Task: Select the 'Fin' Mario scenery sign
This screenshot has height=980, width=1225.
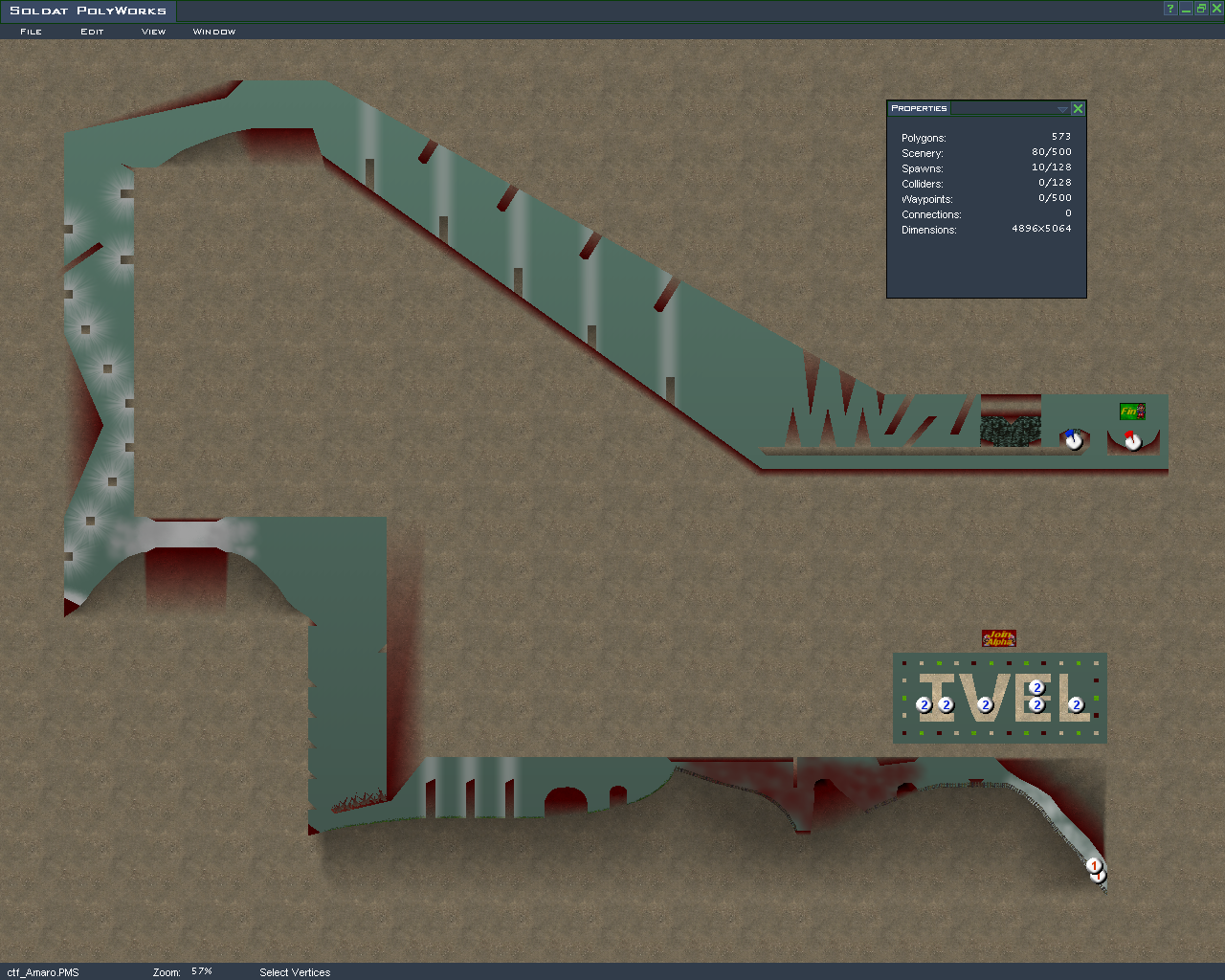Action: [x=1132, y=412]
